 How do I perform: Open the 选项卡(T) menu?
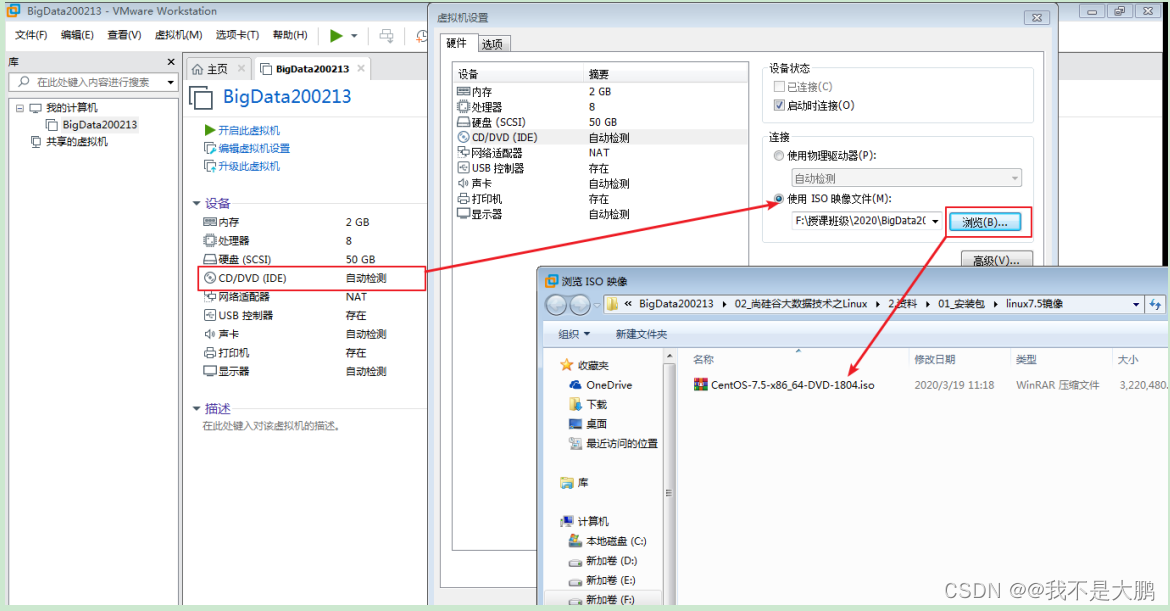coord(237,35)
